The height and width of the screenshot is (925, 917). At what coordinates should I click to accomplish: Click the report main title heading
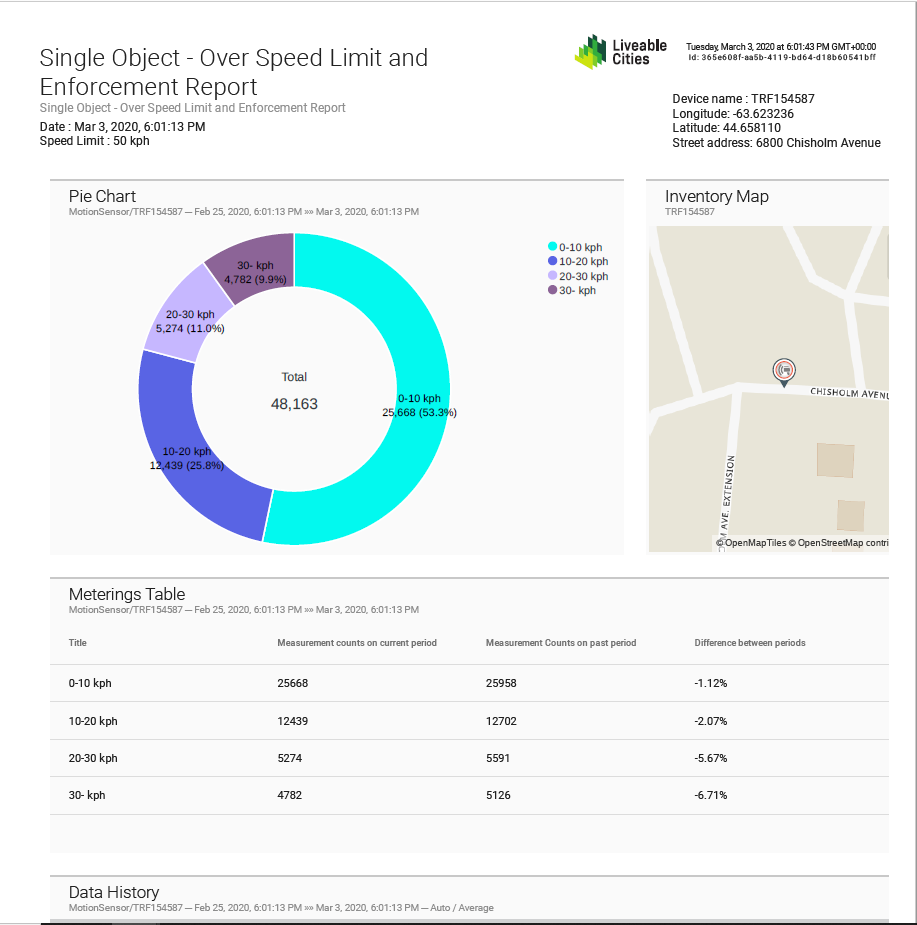point(234,72)
